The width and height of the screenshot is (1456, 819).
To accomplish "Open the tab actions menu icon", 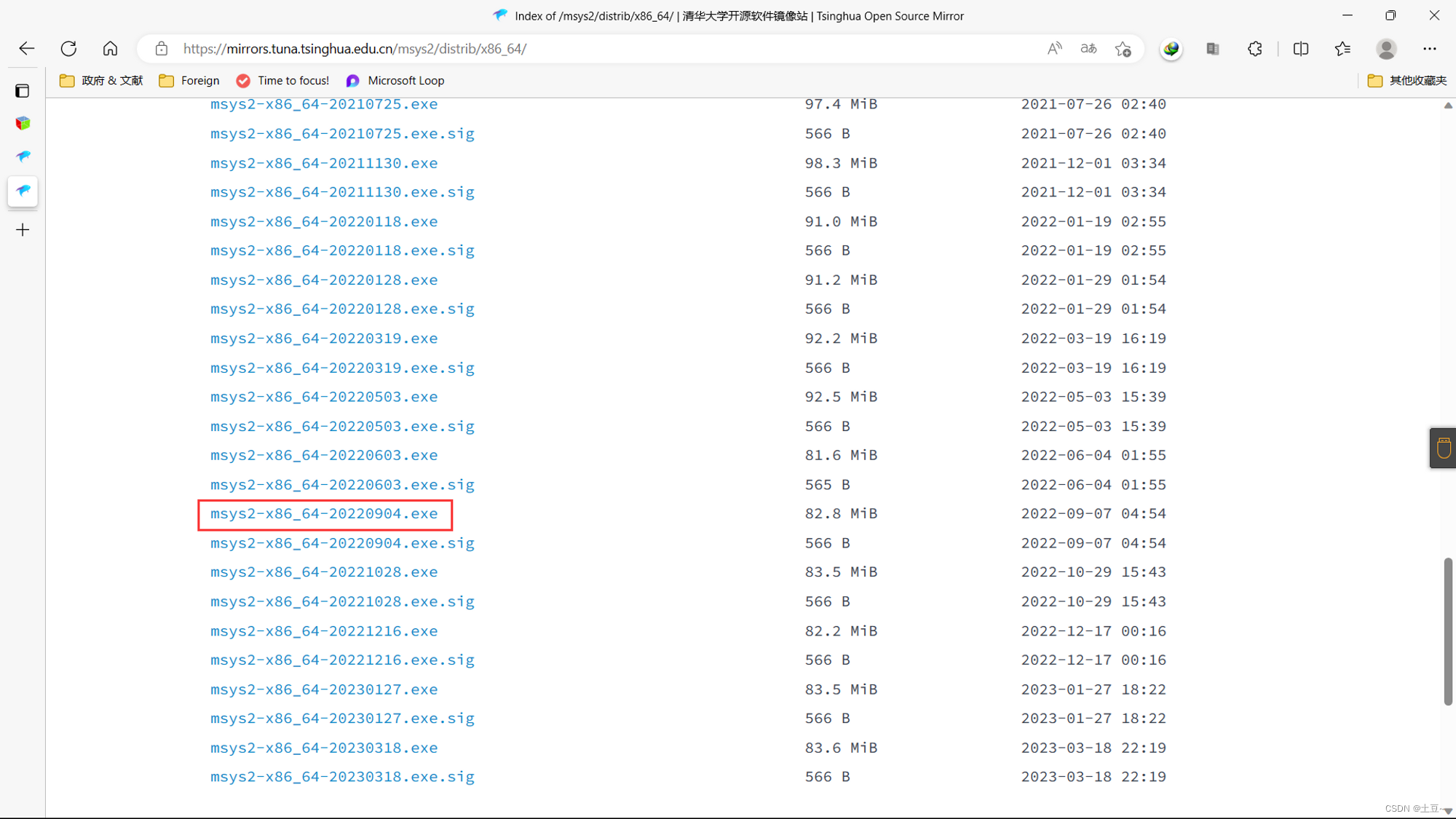I will pos(23,91).
